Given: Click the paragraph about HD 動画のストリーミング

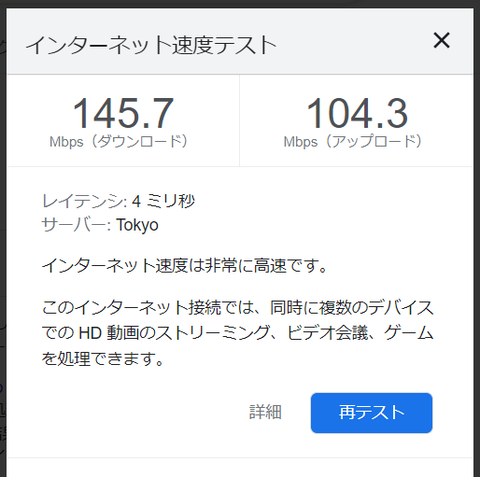Looking at the screenshot, I should pyautogui.click(x=237, y=333).
